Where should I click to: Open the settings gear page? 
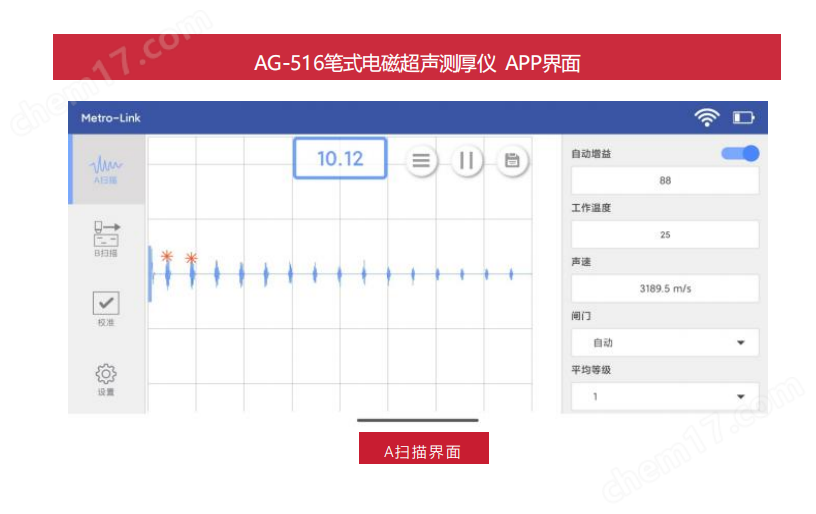pos(106,379)
